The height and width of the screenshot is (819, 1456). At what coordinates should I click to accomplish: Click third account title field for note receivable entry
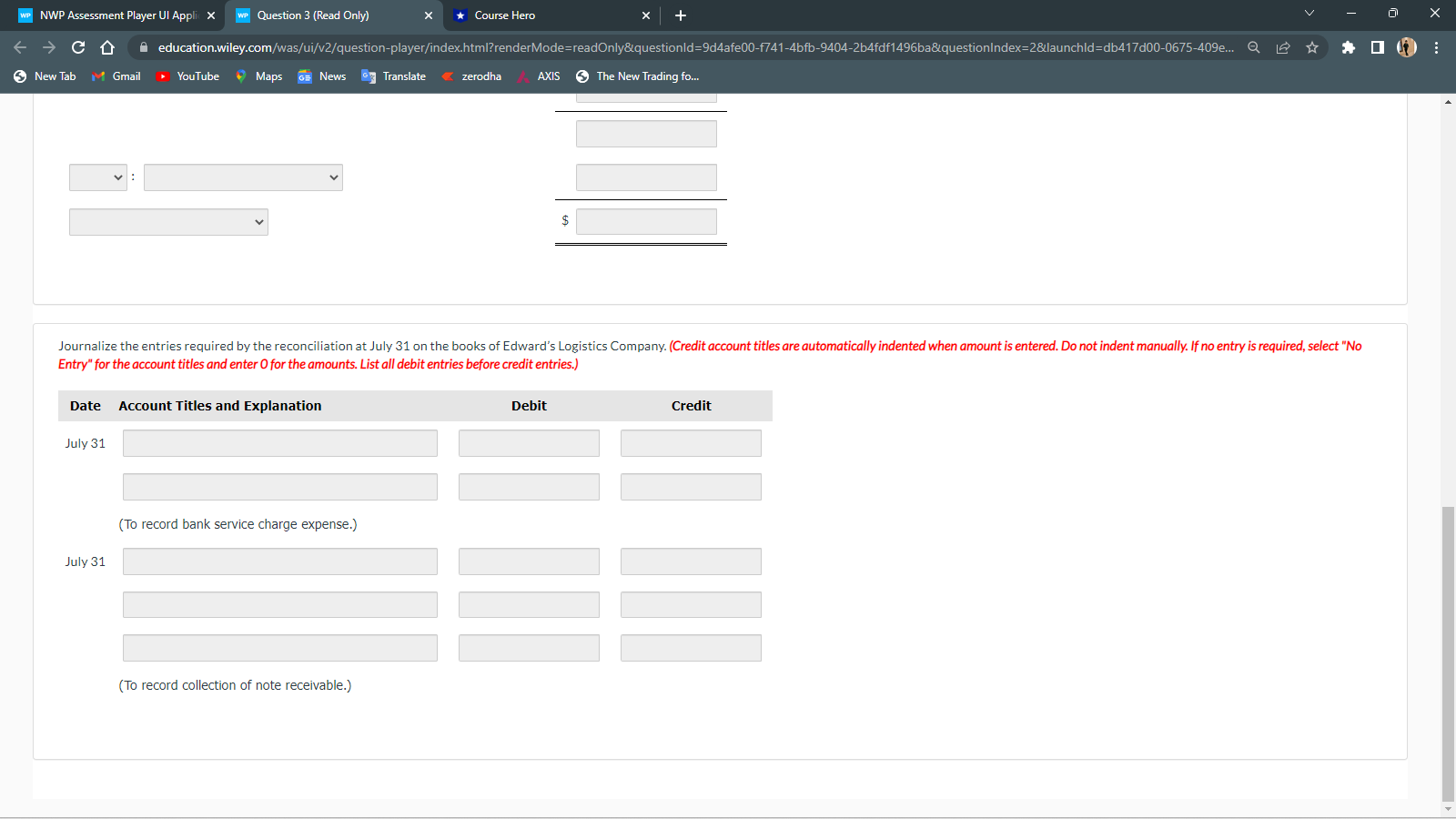[280, 648]
